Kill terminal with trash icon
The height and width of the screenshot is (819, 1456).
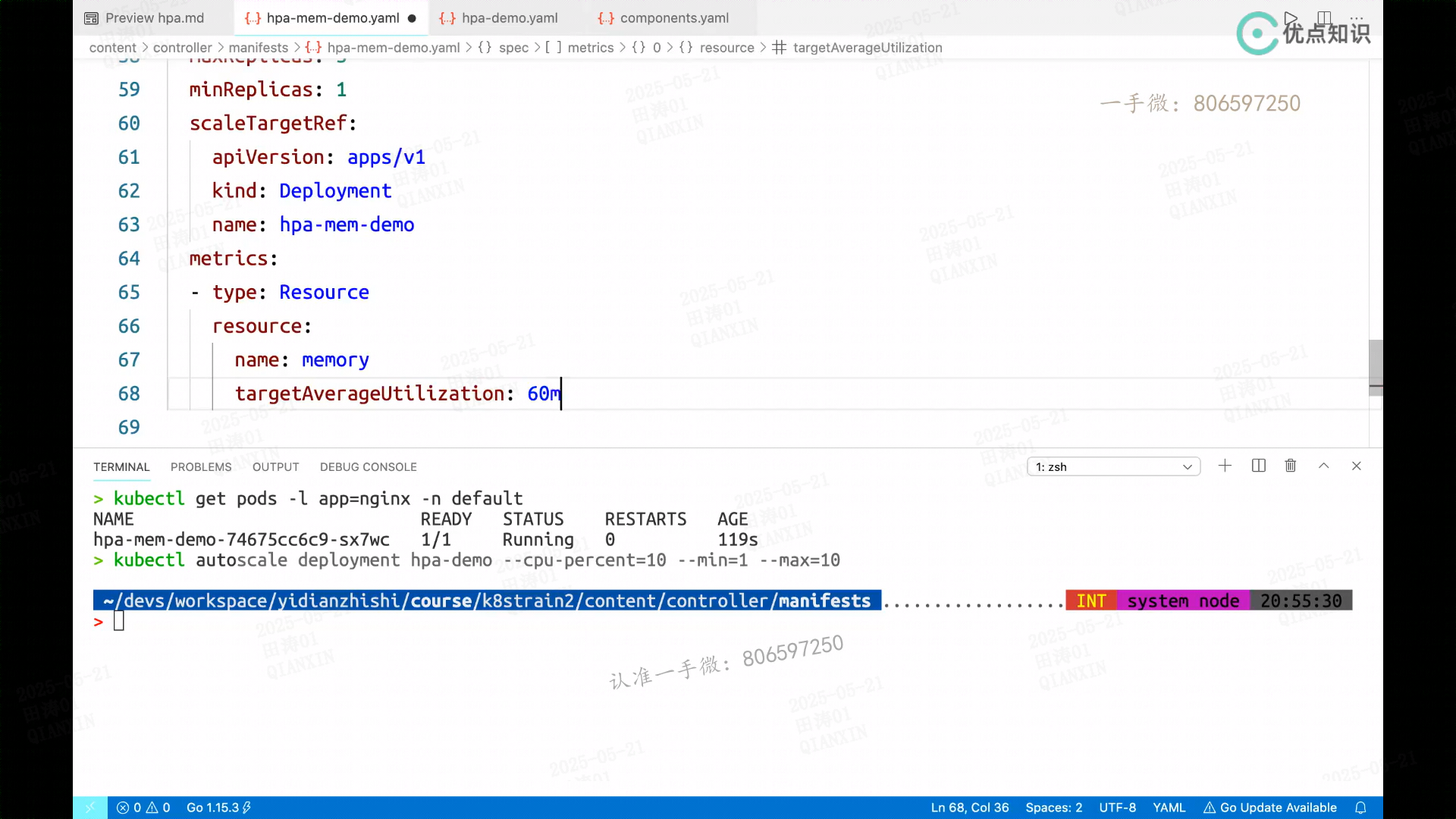click(1290, 466)
